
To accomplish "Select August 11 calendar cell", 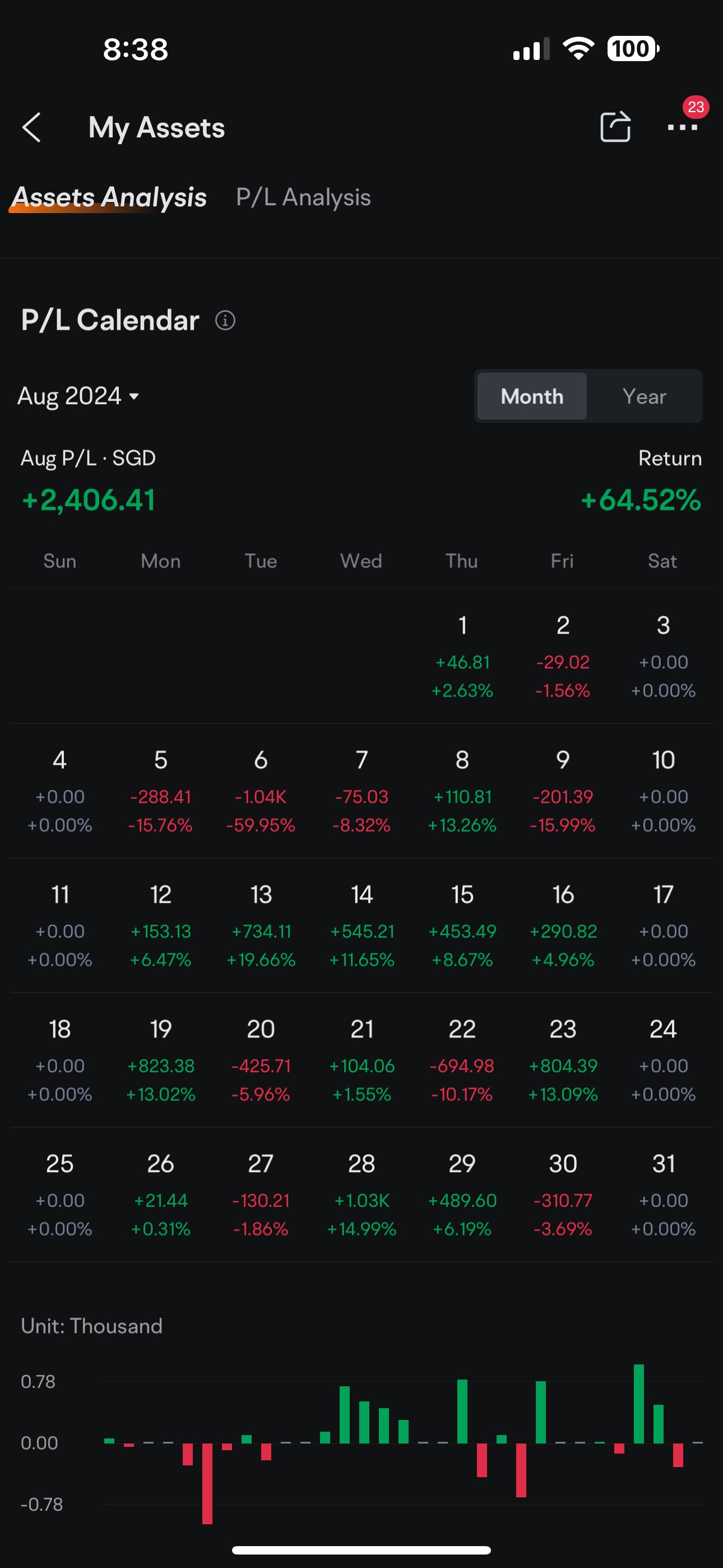I will 59,926.
